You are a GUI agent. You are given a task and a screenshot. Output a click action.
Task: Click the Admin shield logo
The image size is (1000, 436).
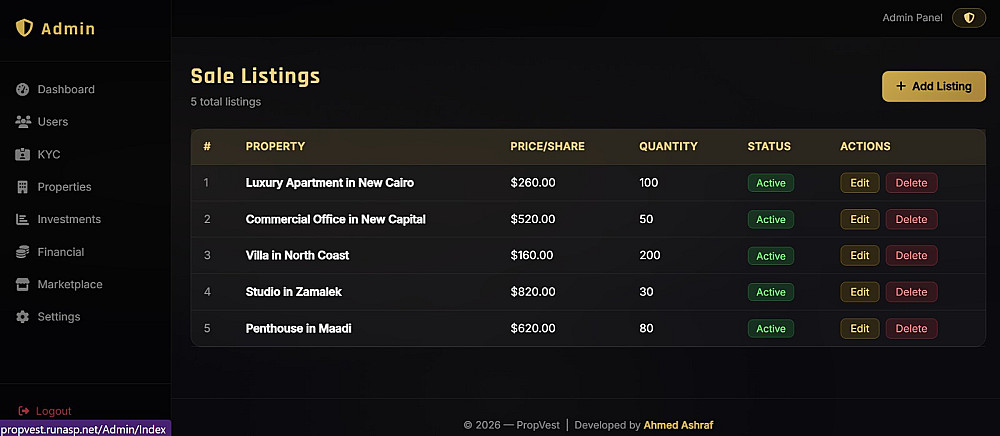pyautogui.click(x=25, y=29)
